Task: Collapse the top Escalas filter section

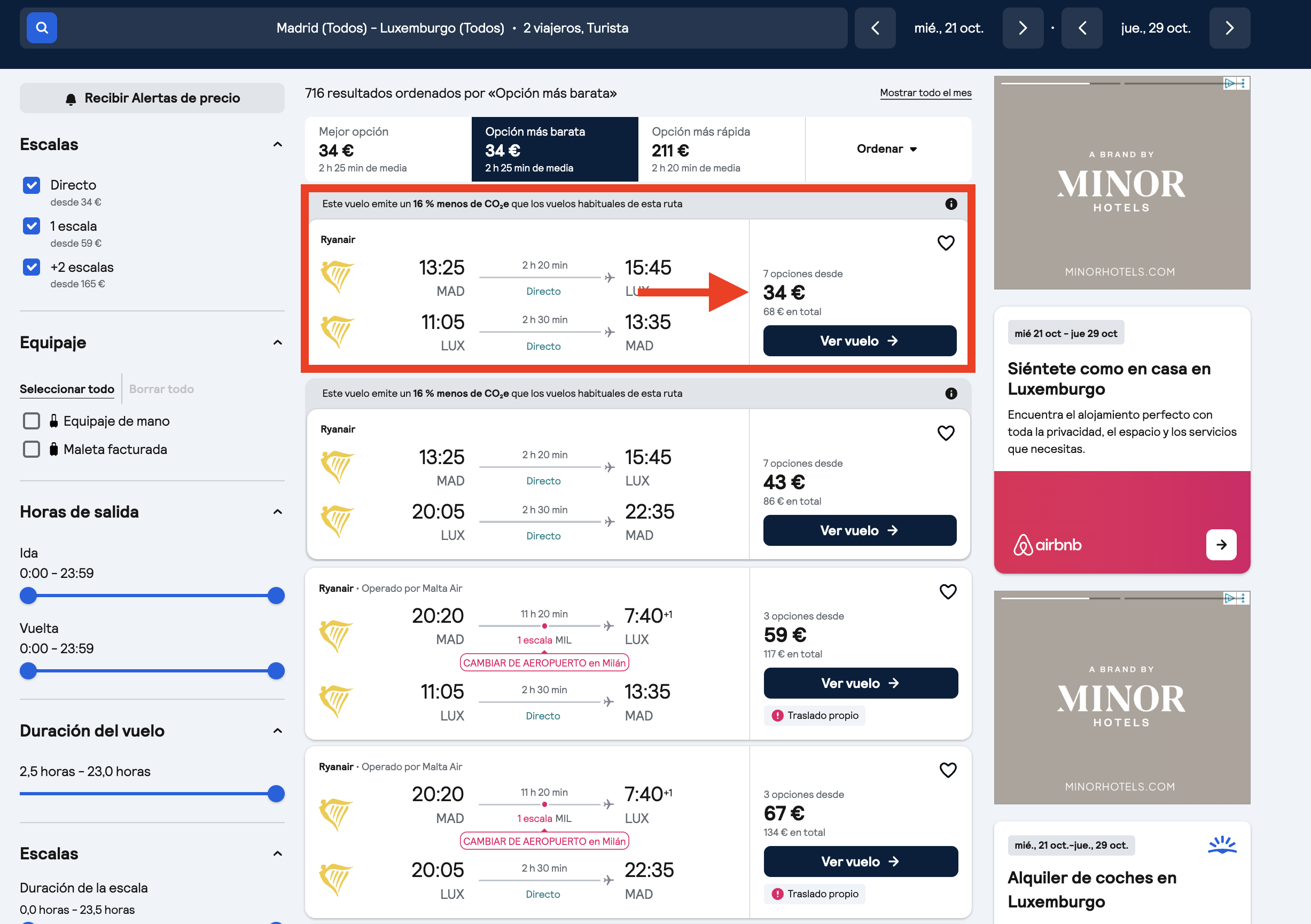Action: pos(277,144)
